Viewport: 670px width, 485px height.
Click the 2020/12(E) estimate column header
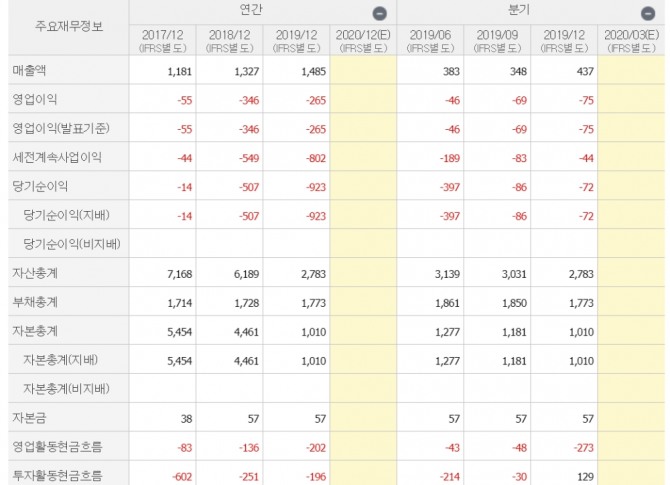tap(362, 40)
